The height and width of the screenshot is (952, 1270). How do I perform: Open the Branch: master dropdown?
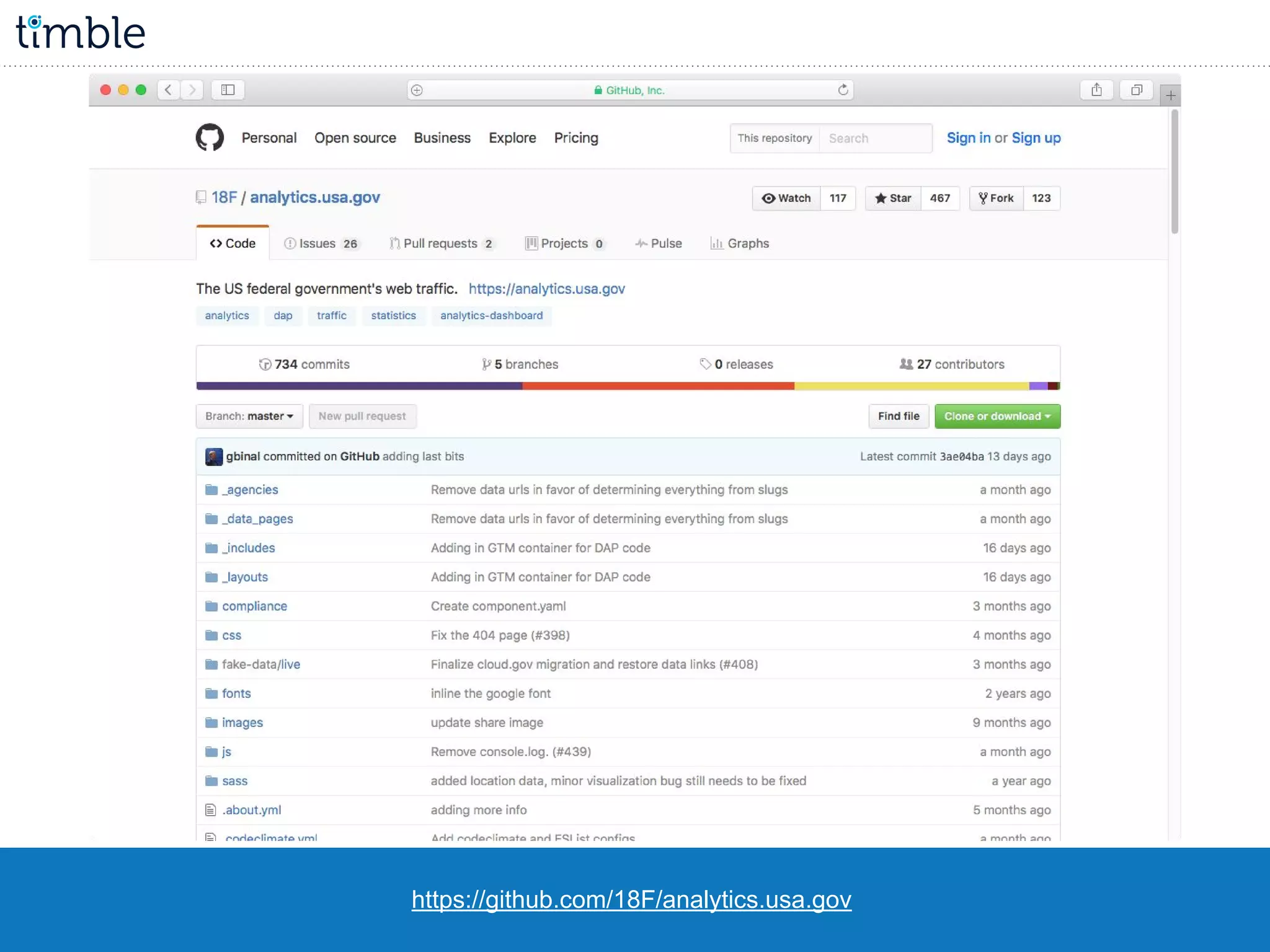click(x=249, y=416)
